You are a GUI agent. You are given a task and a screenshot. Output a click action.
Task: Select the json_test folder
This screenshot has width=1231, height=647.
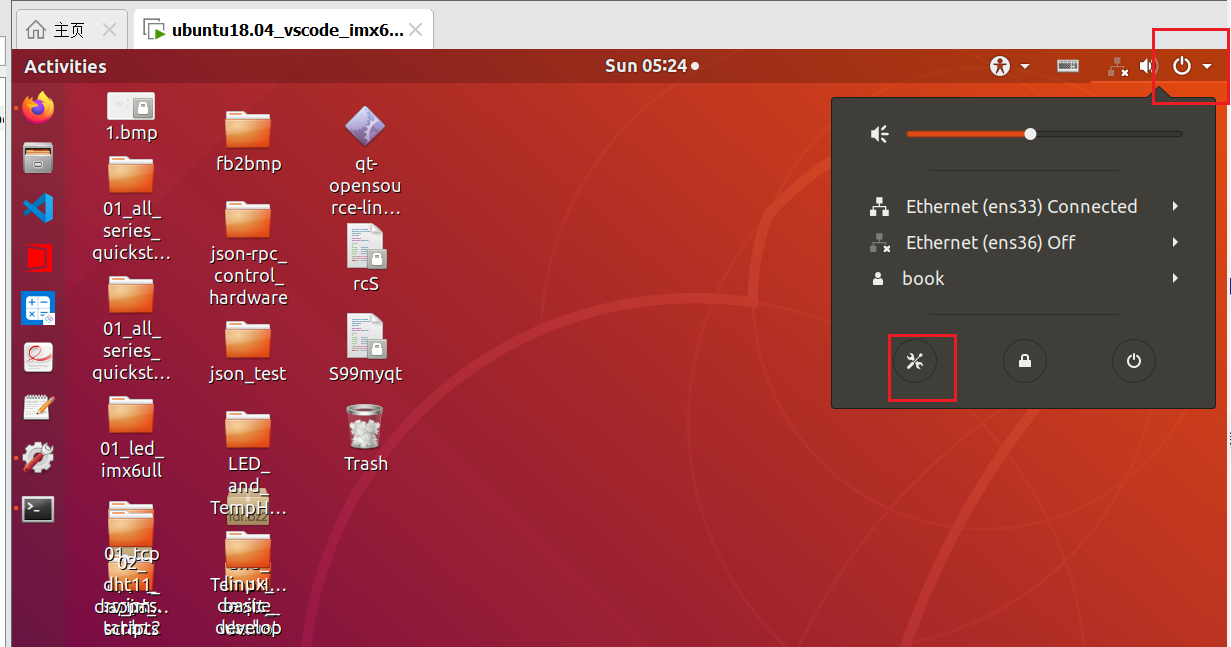(248, 352)
